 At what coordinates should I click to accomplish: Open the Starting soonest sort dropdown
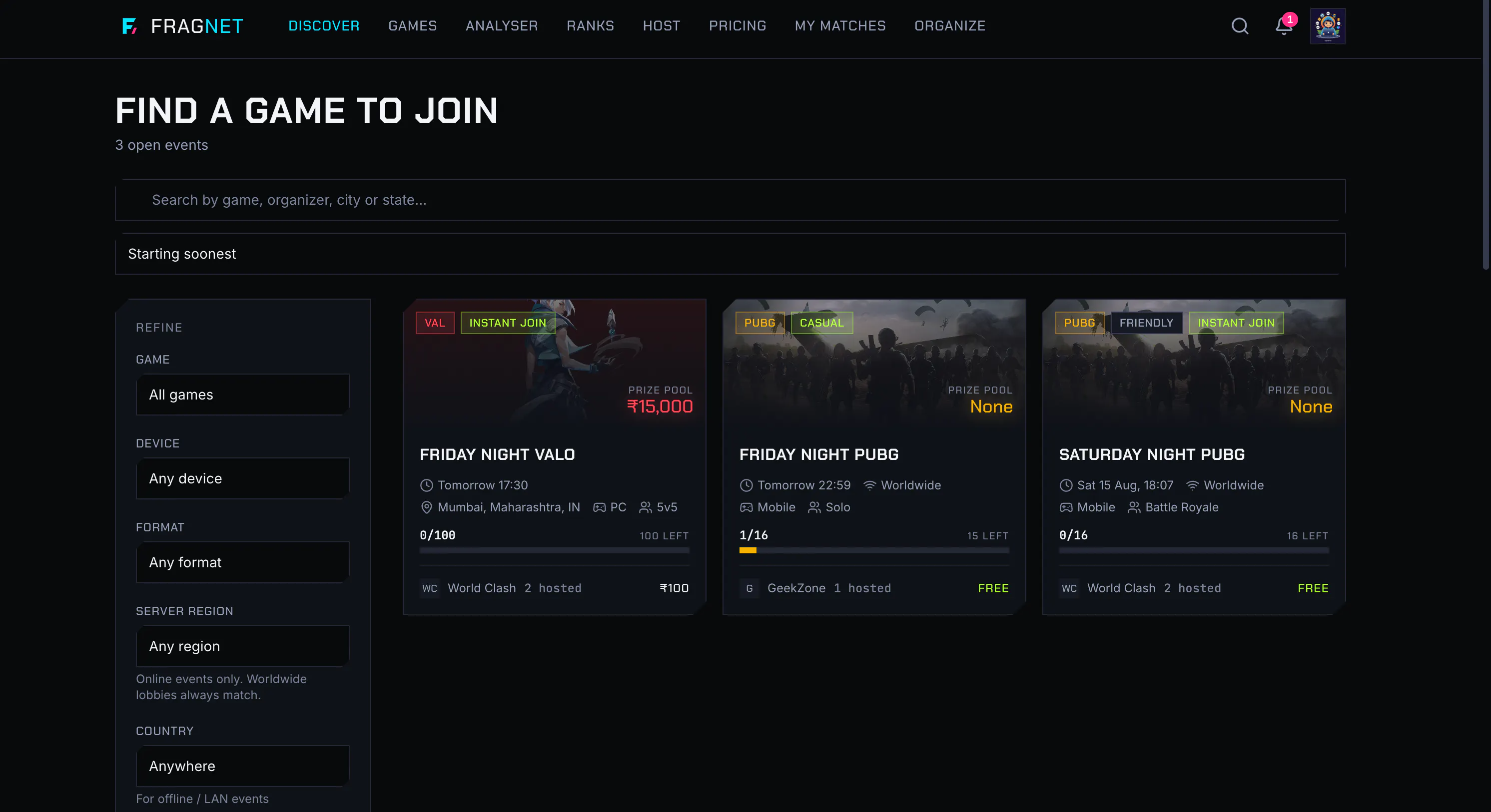(x=731, y=254)
